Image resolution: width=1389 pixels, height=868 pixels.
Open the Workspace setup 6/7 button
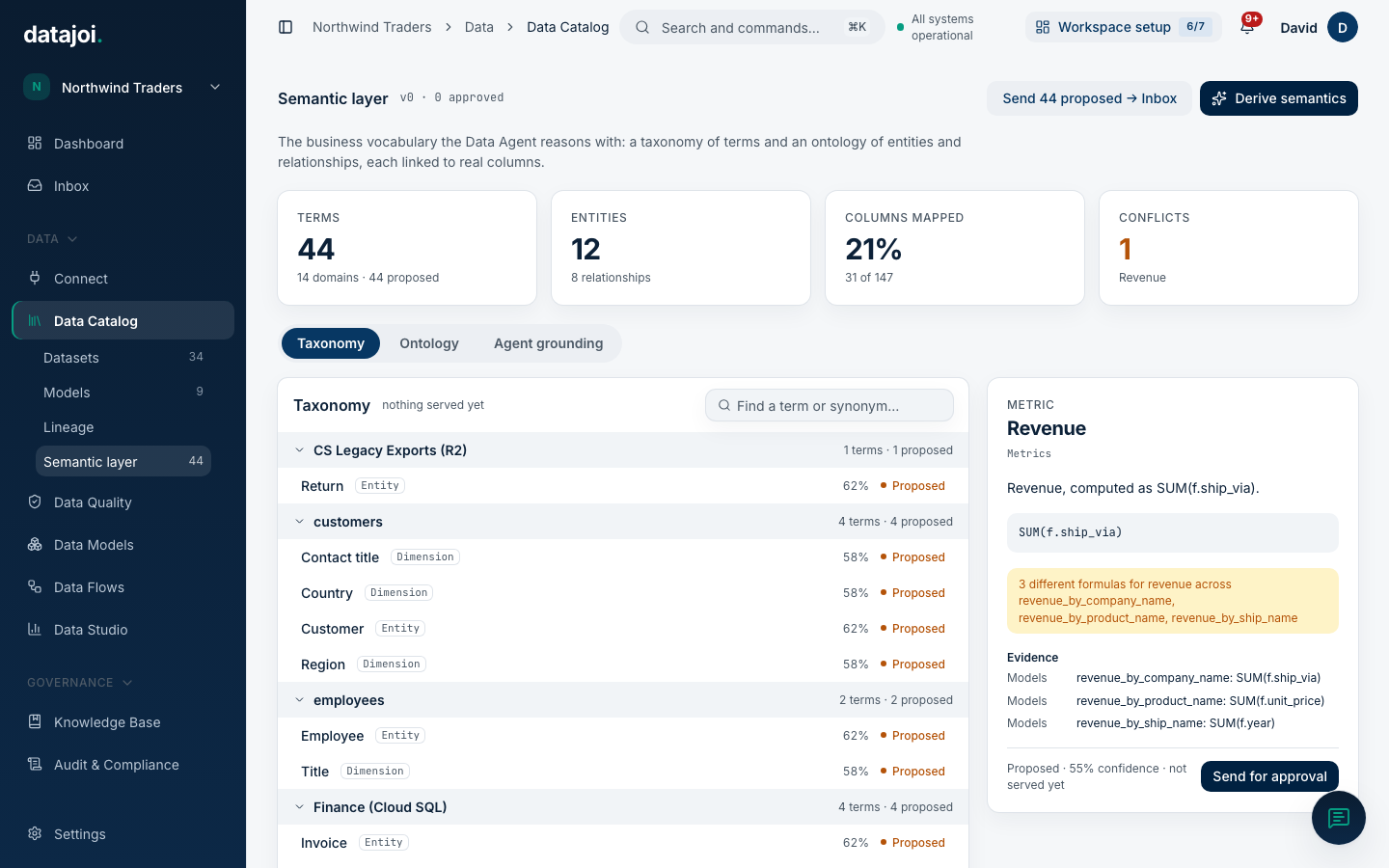pyautogui.click(x=1124, y=27)
